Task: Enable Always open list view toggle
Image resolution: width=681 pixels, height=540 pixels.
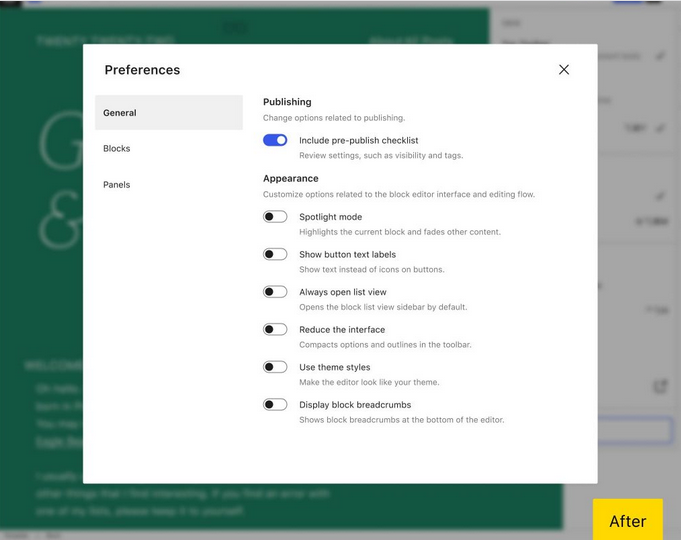Action: pyautogui.click(x=275, y=292)
